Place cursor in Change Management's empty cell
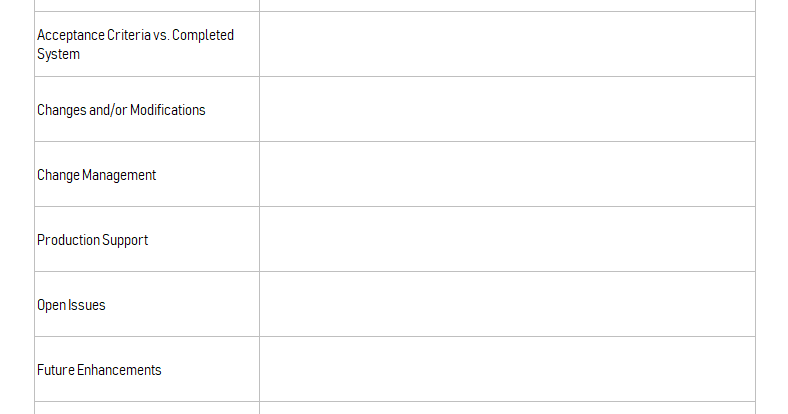Viewport: 788px width, 414px height. [x=507, y=174]
